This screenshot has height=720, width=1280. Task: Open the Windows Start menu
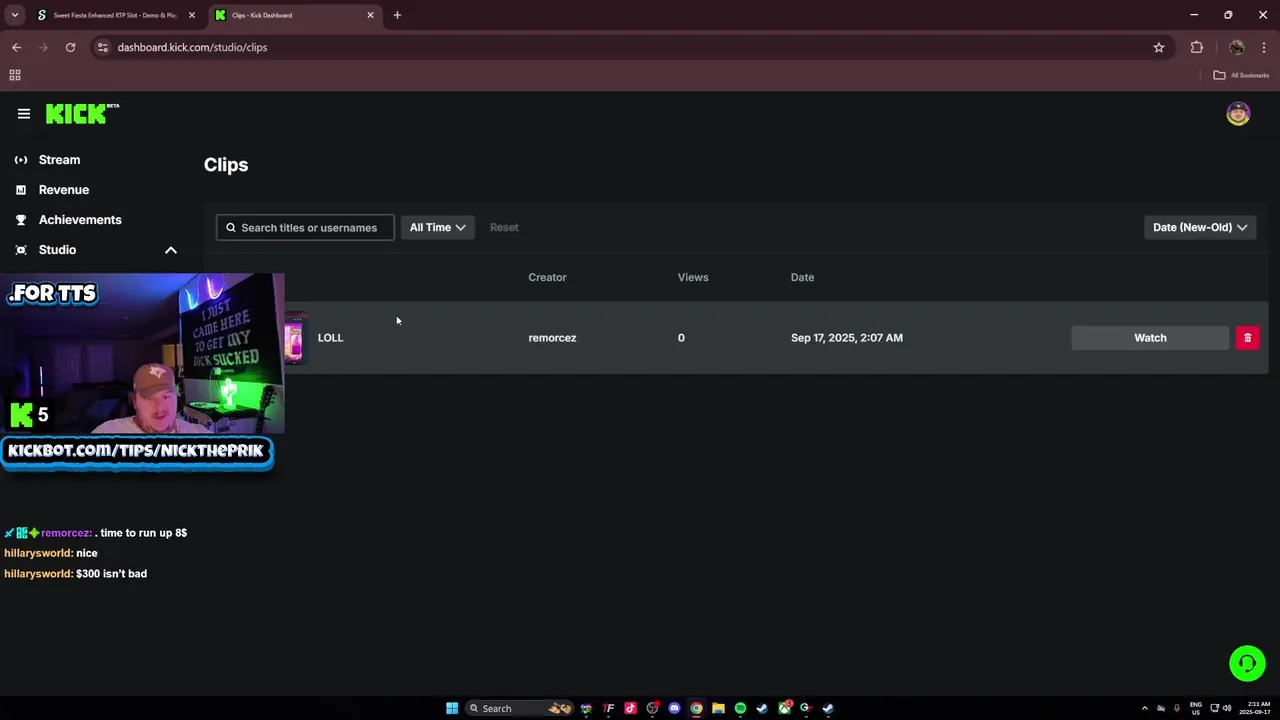click(x=452, y=708)
